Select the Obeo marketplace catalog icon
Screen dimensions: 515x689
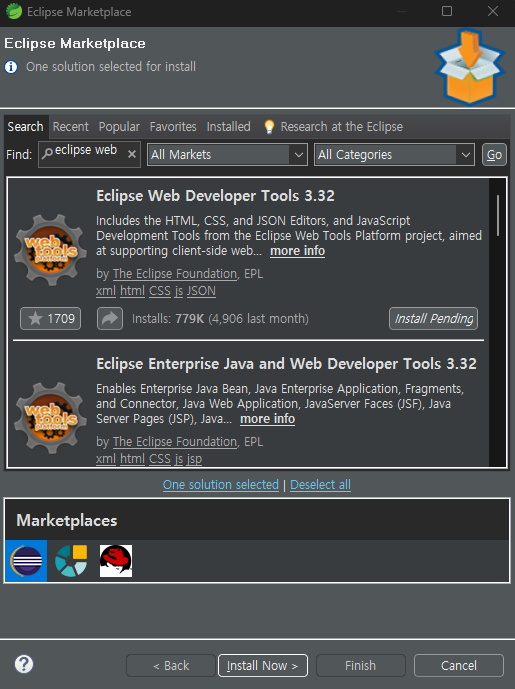[x=71, y=561]
